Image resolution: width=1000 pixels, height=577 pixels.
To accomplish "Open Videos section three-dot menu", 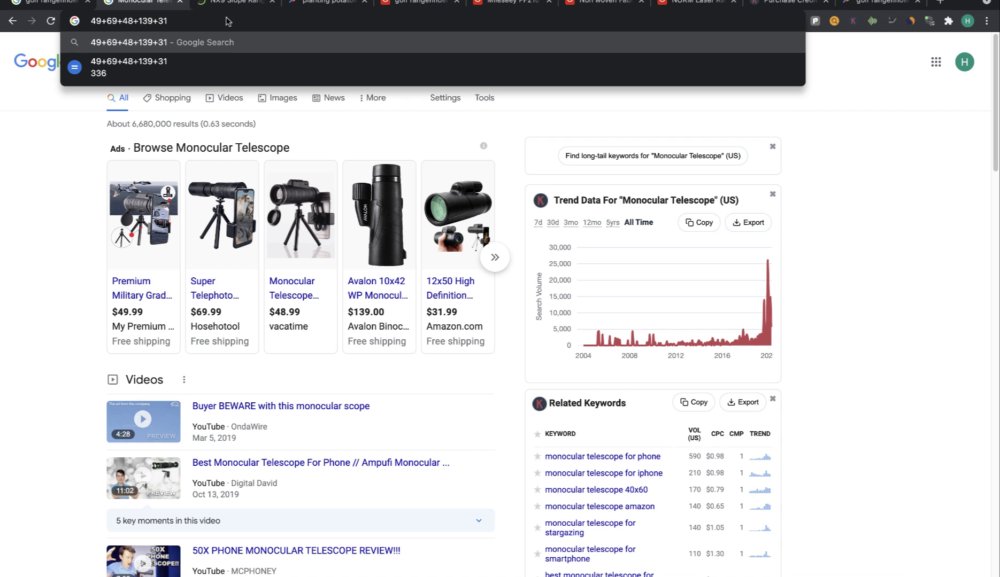I will coord(184,379).
